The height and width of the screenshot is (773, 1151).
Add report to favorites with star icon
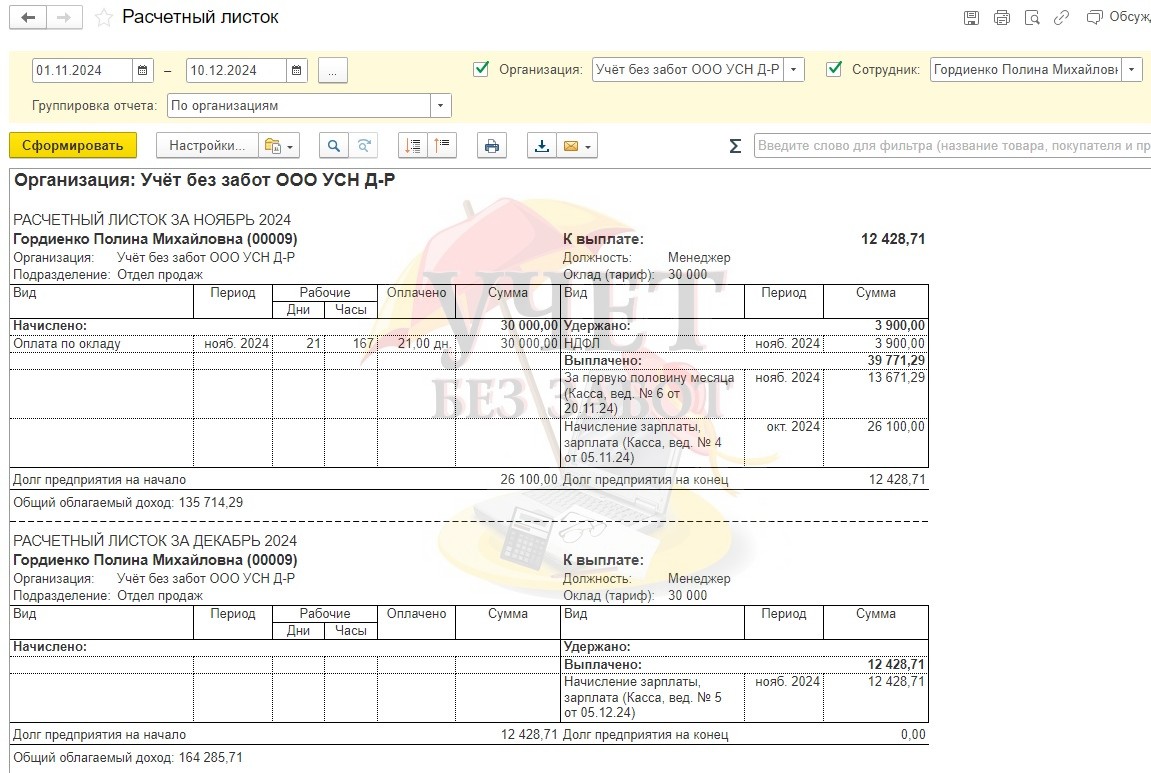tap(104, 18)
